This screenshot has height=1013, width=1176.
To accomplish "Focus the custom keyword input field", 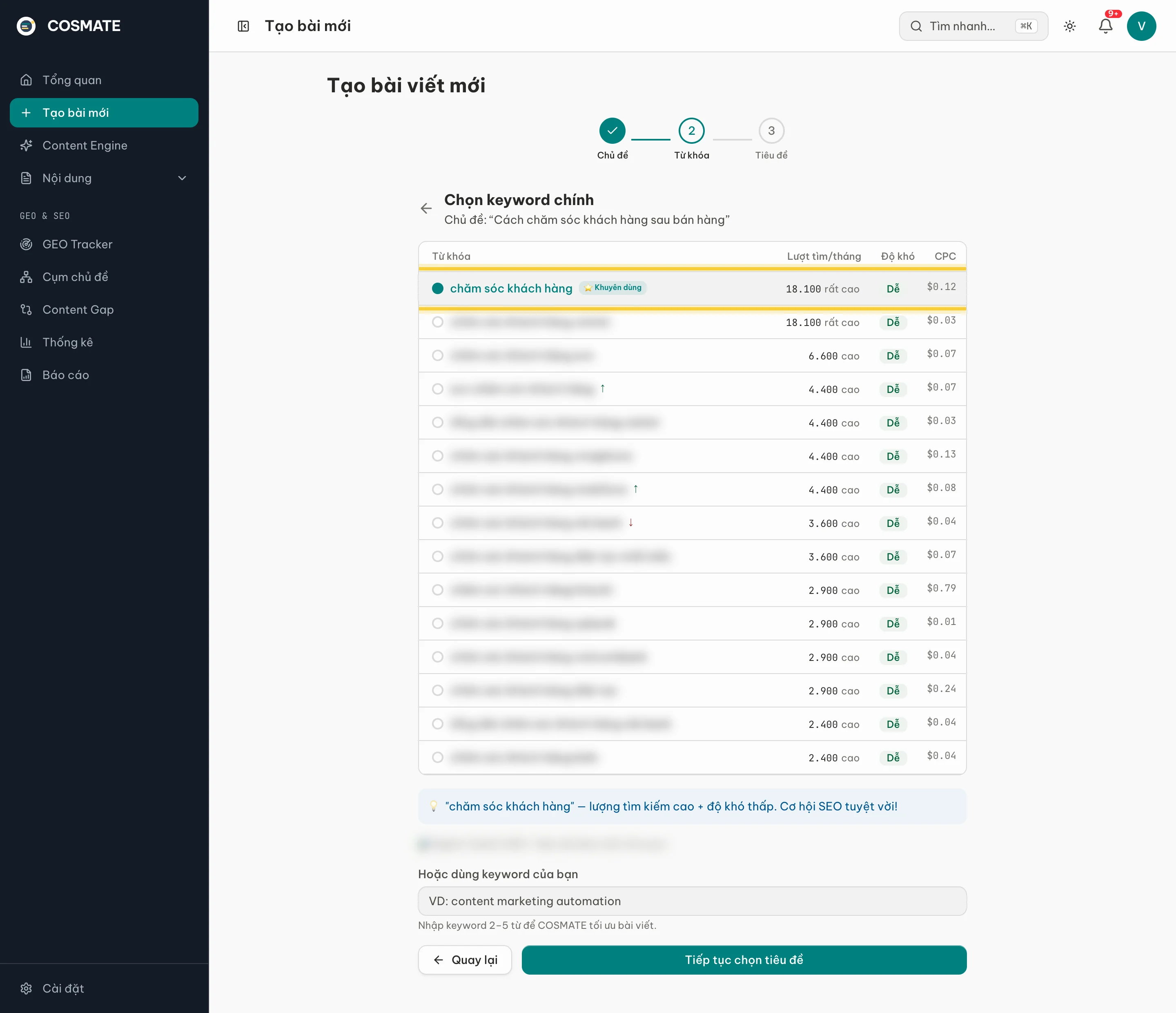I will 692,901.
